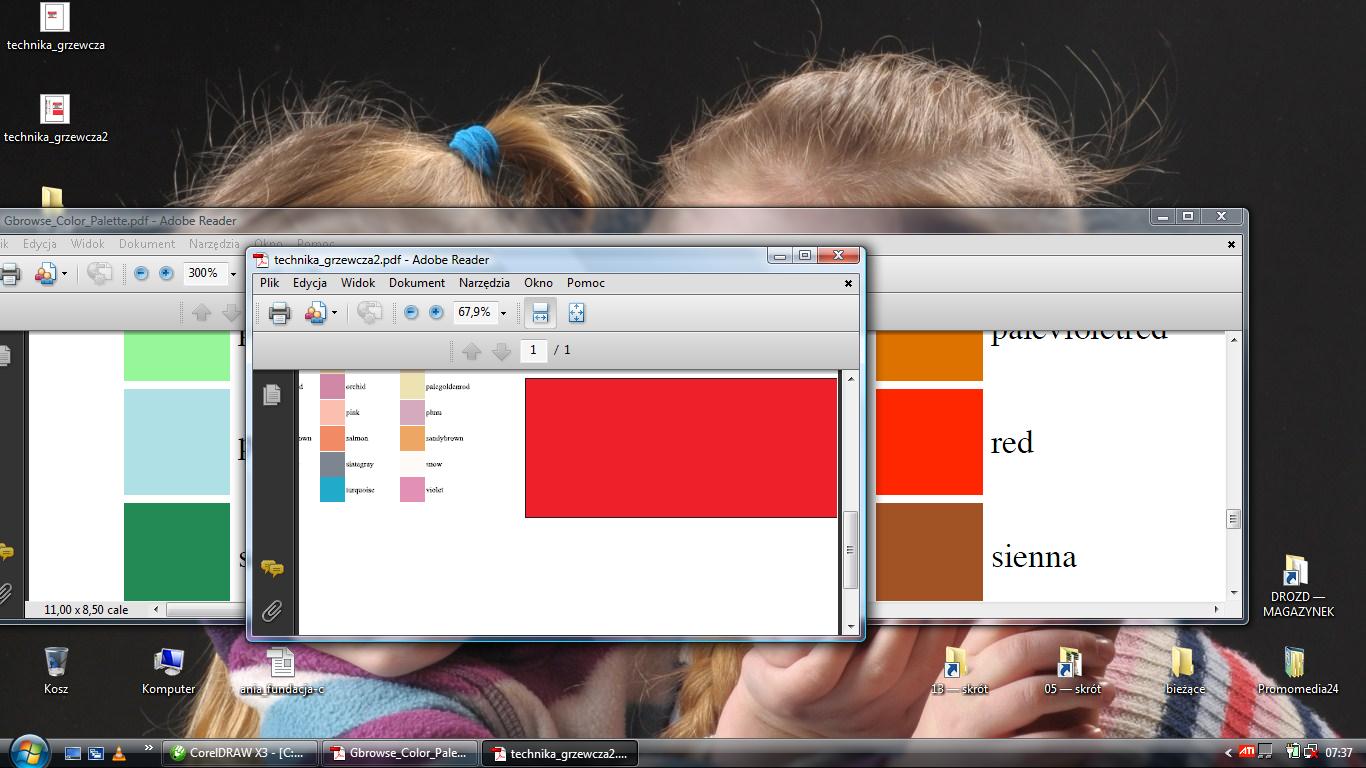Screen dimensions: 1366x768
Task: Open the Comments panel speech bubble icon
Action: tap(272, 568)
